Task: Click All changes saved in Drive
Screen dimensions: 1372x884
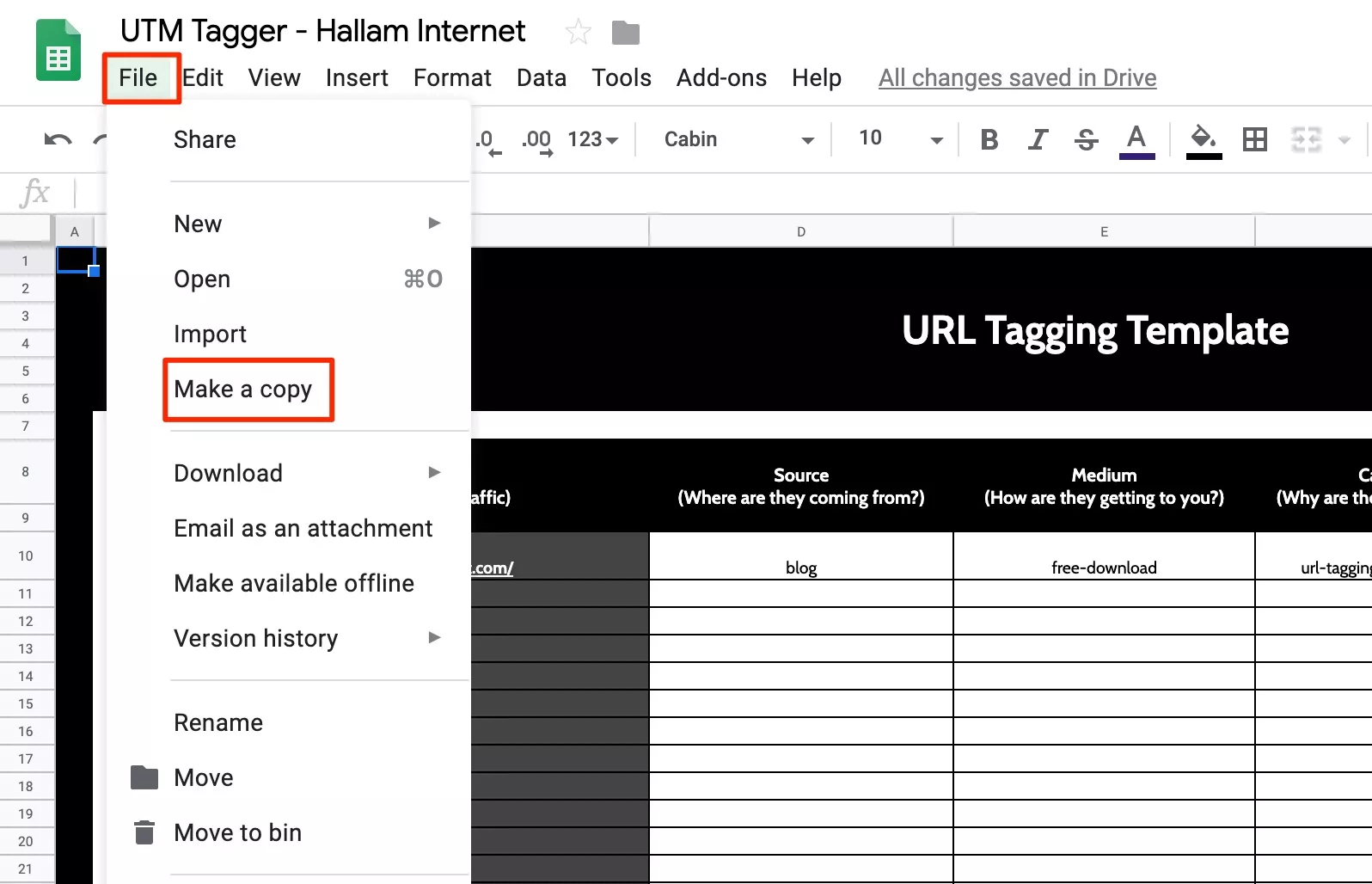Action: tap(1017, 77)
